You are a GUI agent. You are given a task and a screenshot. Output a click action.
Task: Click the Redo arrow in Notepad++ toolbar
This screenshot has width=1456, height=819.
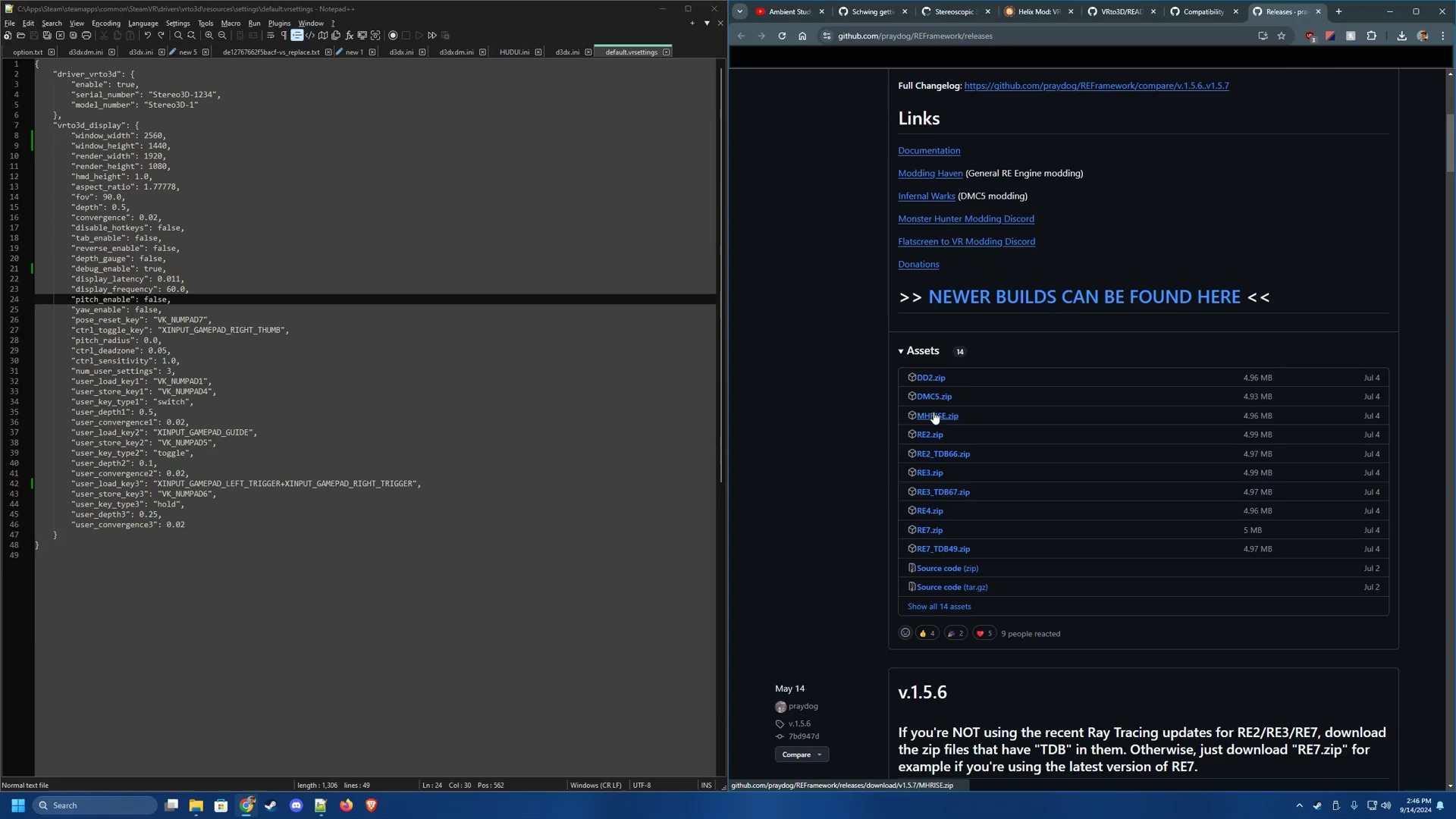(x=161, y=36)
